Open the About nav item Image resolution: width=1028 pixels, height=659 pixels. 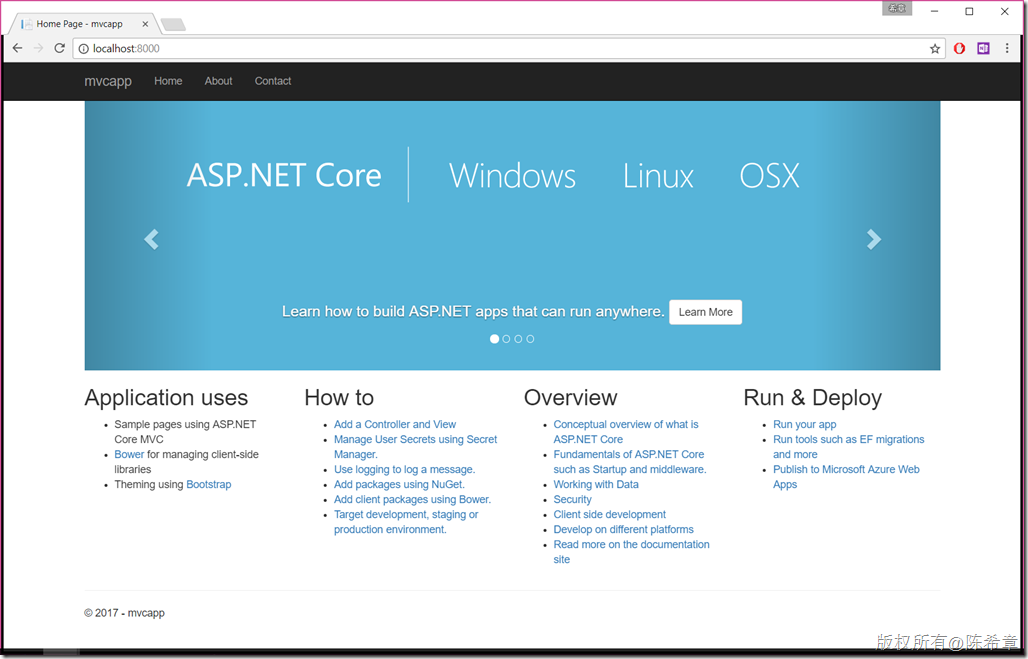218,81
